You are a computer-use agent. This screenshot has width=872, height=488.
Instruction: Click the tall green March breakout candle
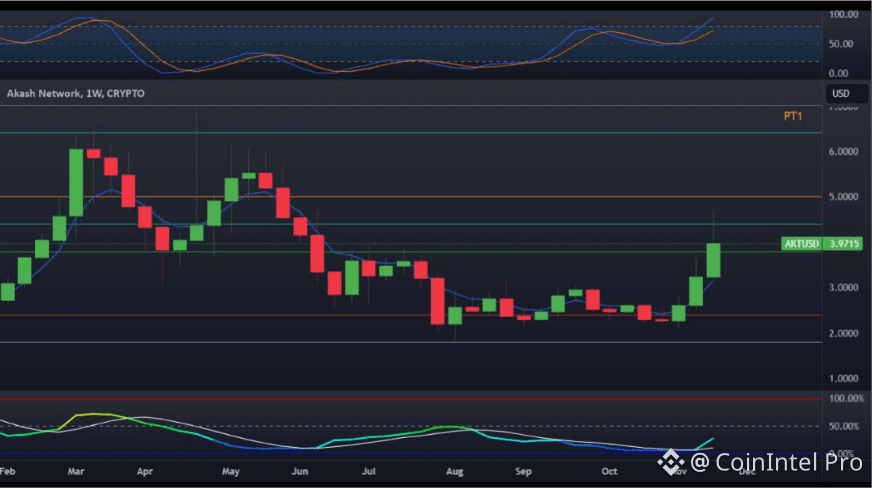[x=76, y=182]
